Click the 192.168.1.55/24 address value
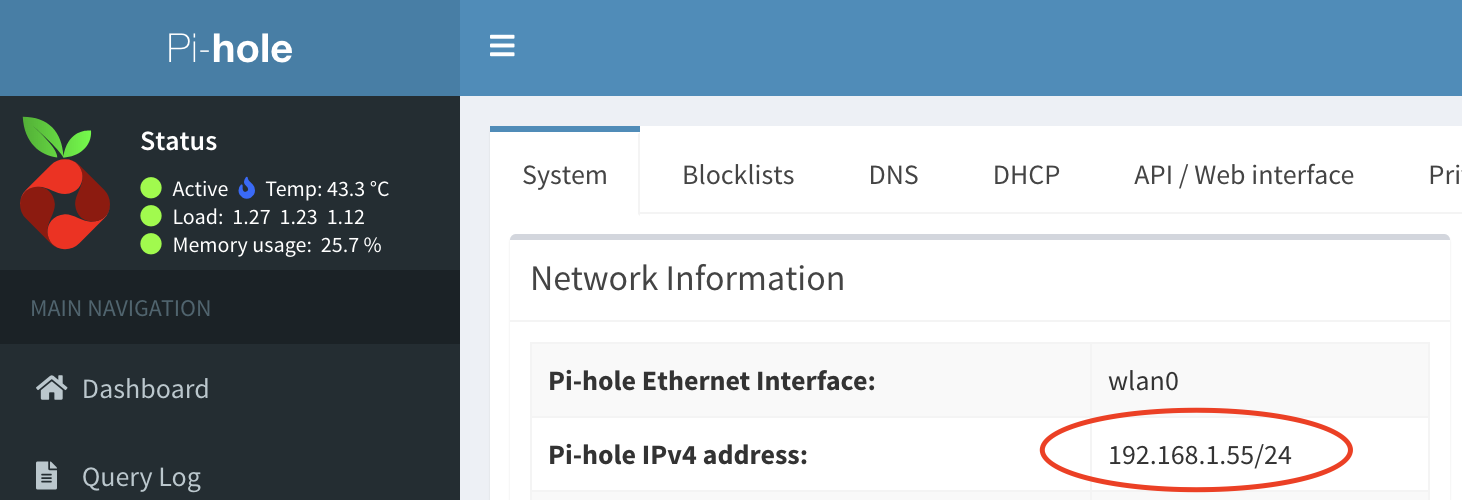This screenshot has width=1462, height=500. pyautogui.click(x=1200, y=456)
